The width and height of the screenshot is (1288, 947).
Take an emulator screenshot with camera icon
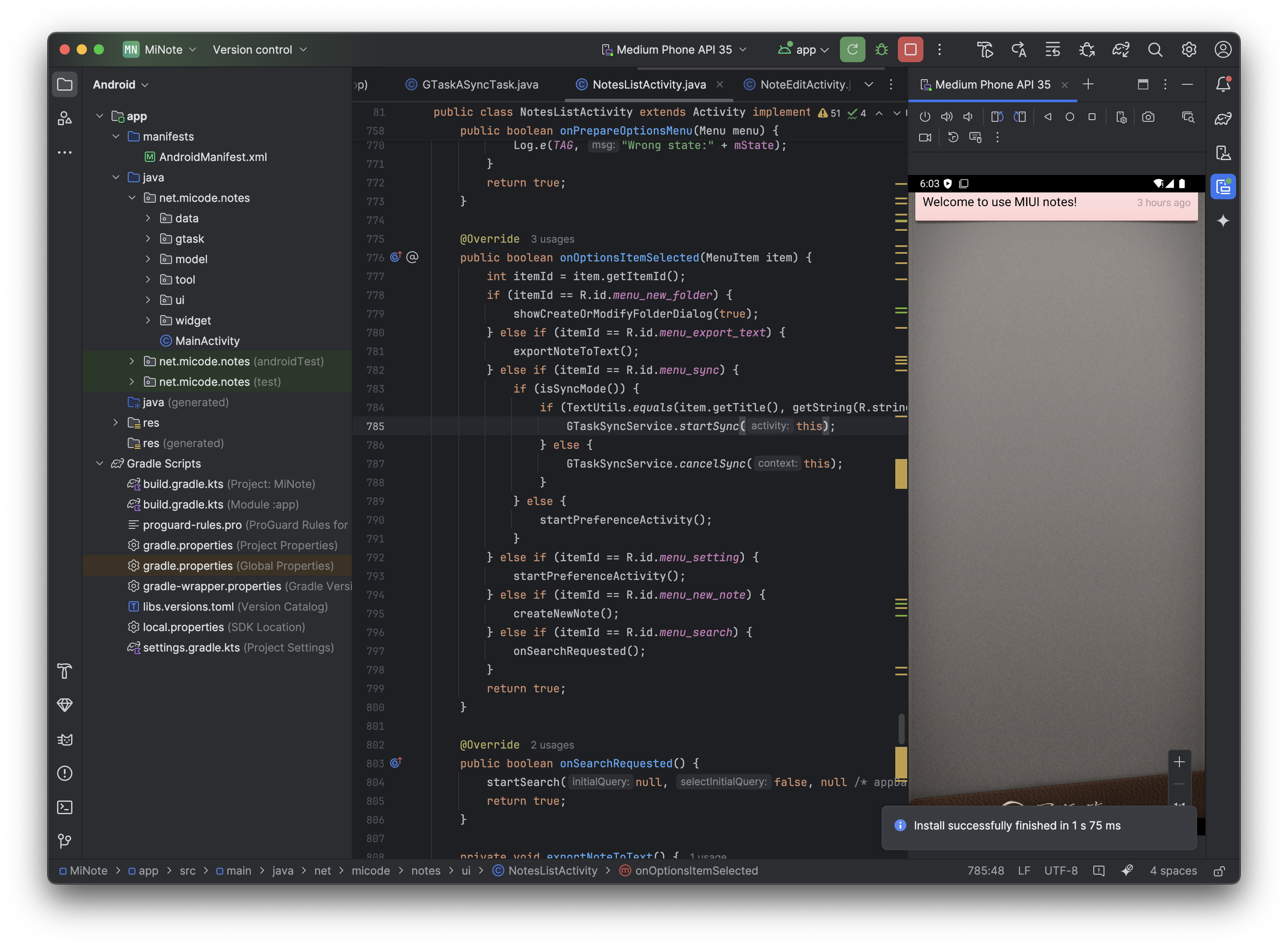1148,117
